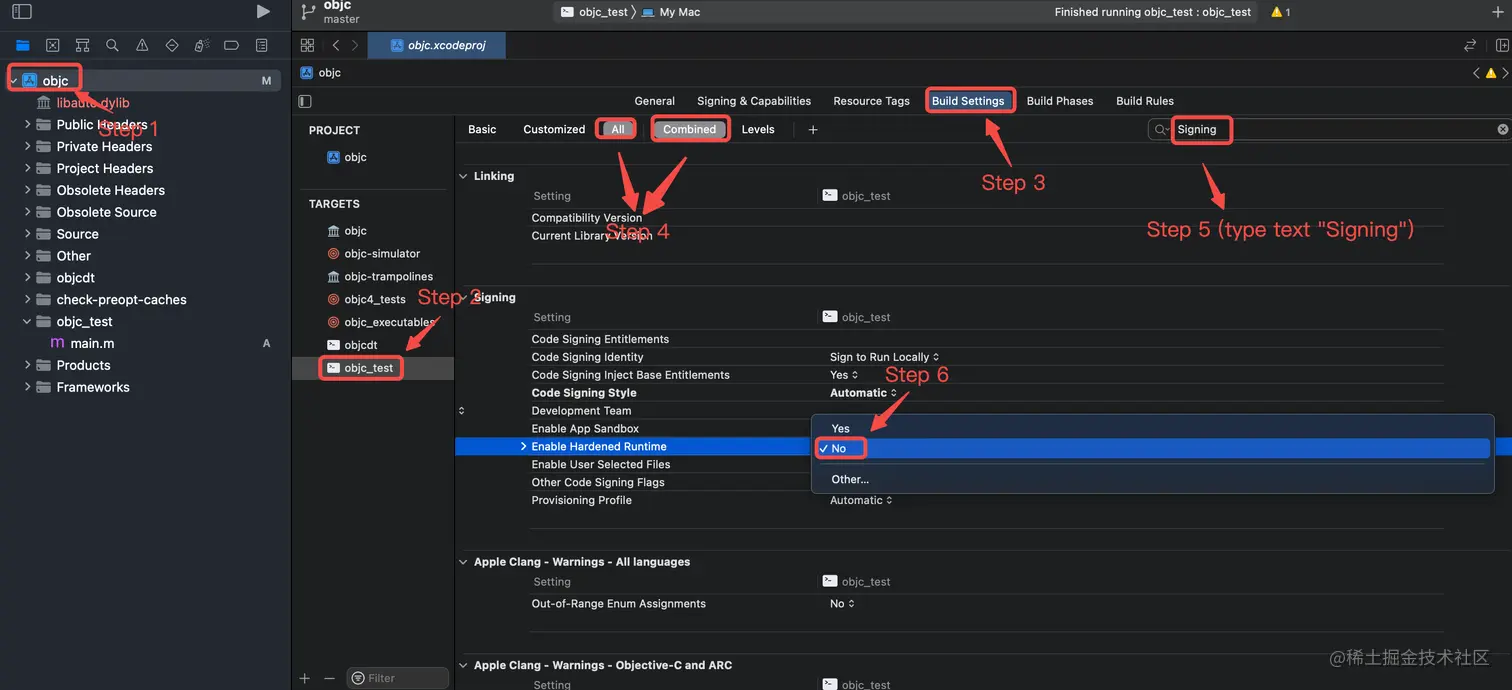Expand the Private Headers group
The width and height of the screenshot is (1512, 690).
[27, 146]
